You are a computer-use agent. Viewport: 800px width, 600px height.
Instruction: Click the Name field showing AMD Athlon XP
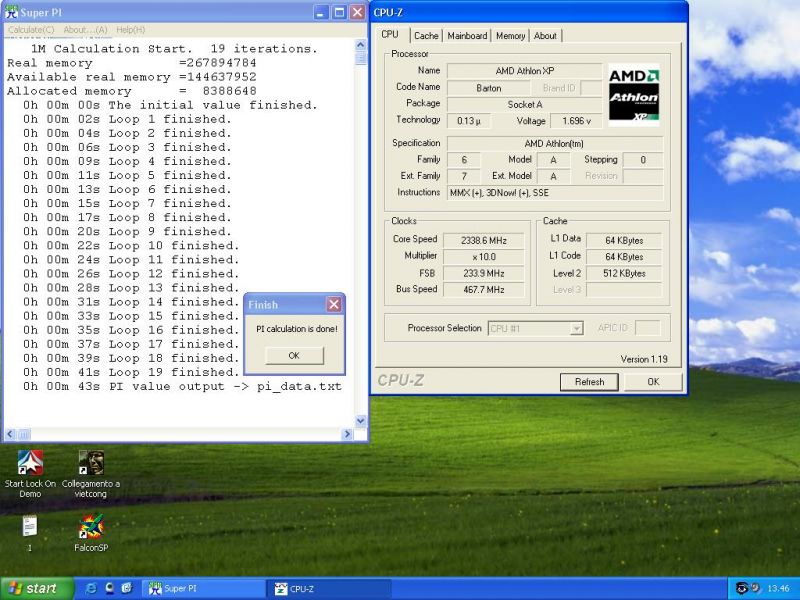[x=524, y=71]
